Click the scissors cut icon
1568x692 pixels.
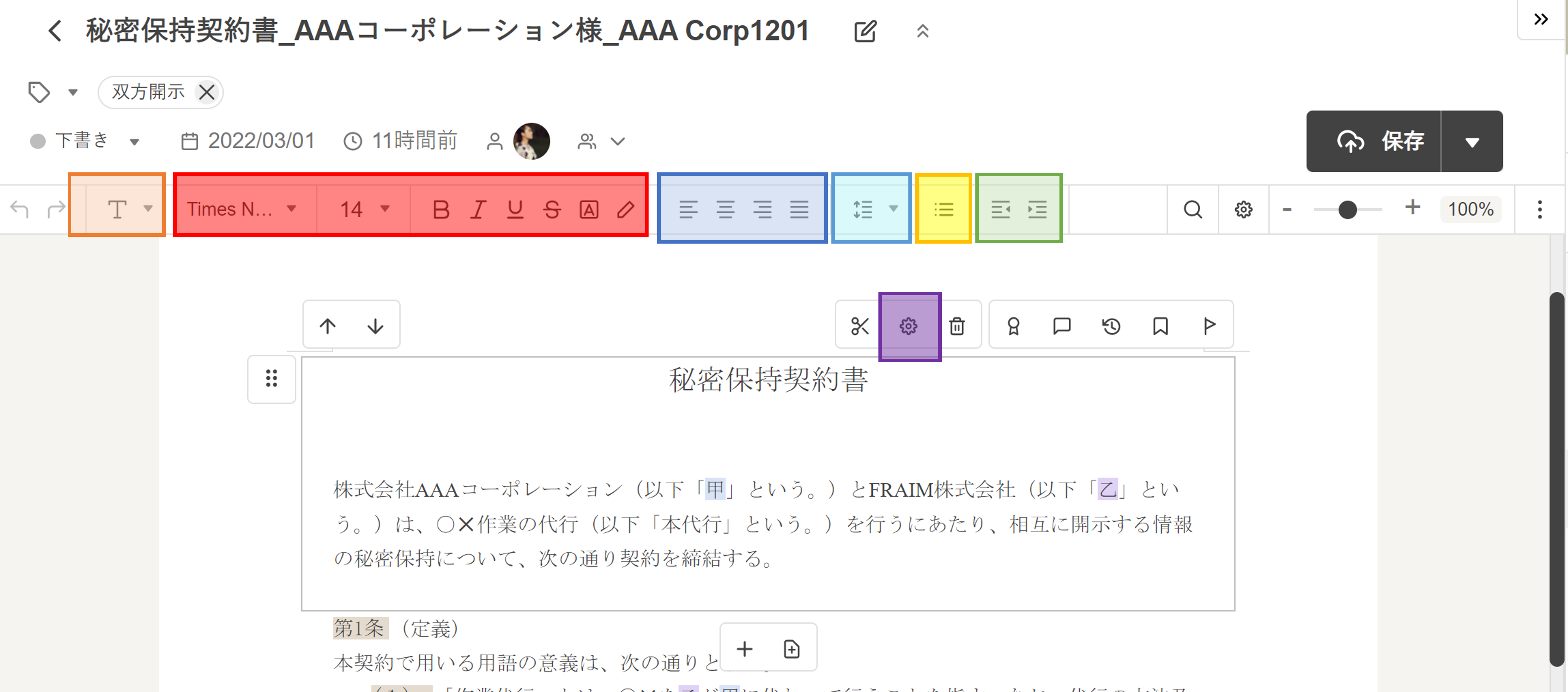859,326
